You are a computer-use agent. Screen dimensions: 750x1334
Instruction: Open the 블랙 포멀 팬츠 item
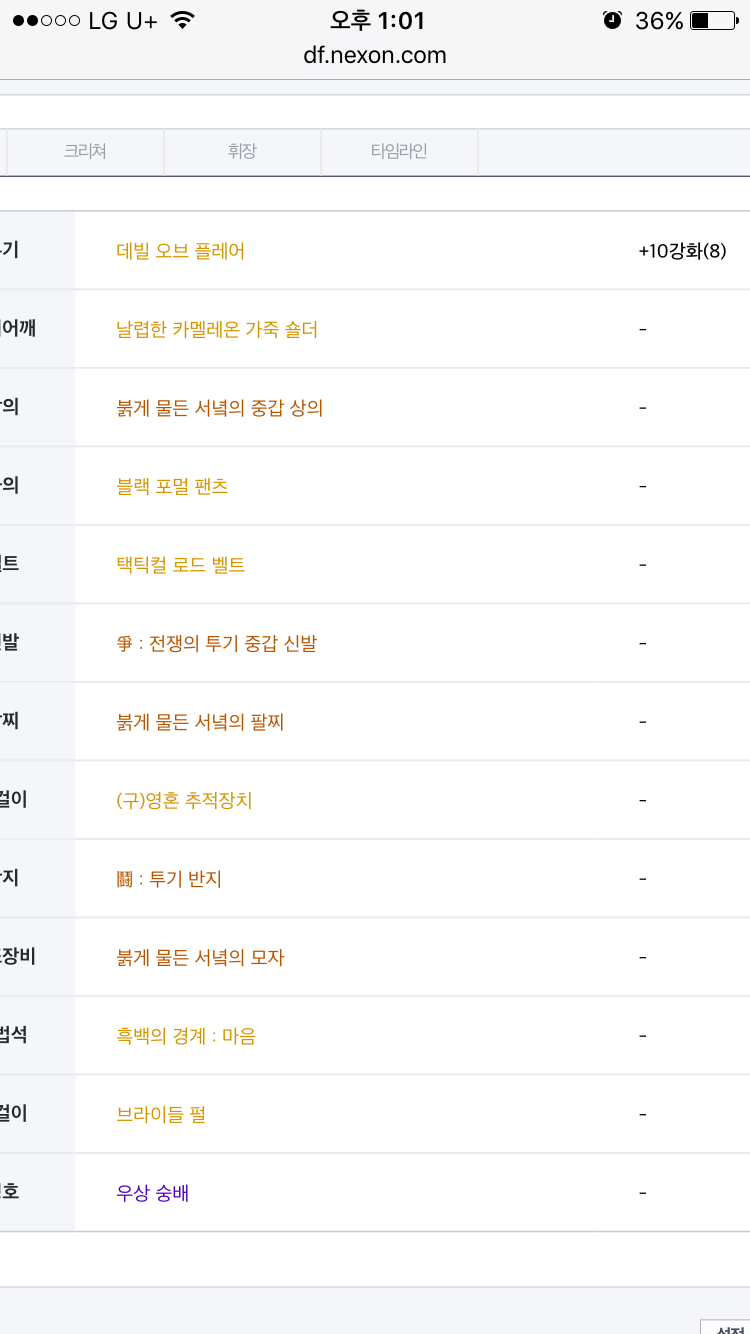tap(172, 486)
